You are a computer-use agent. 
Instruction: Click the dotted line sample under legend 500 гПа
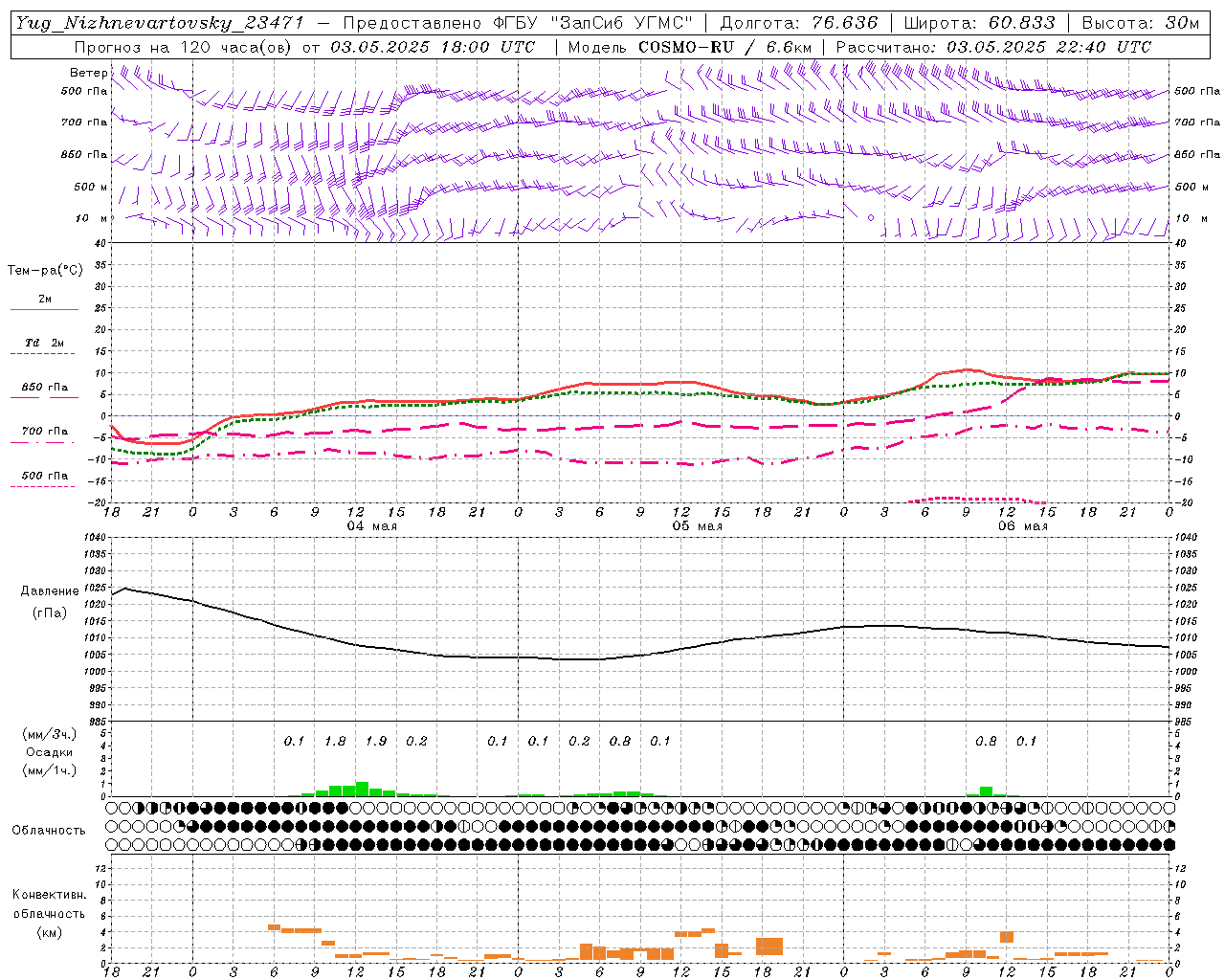(43, 487)
